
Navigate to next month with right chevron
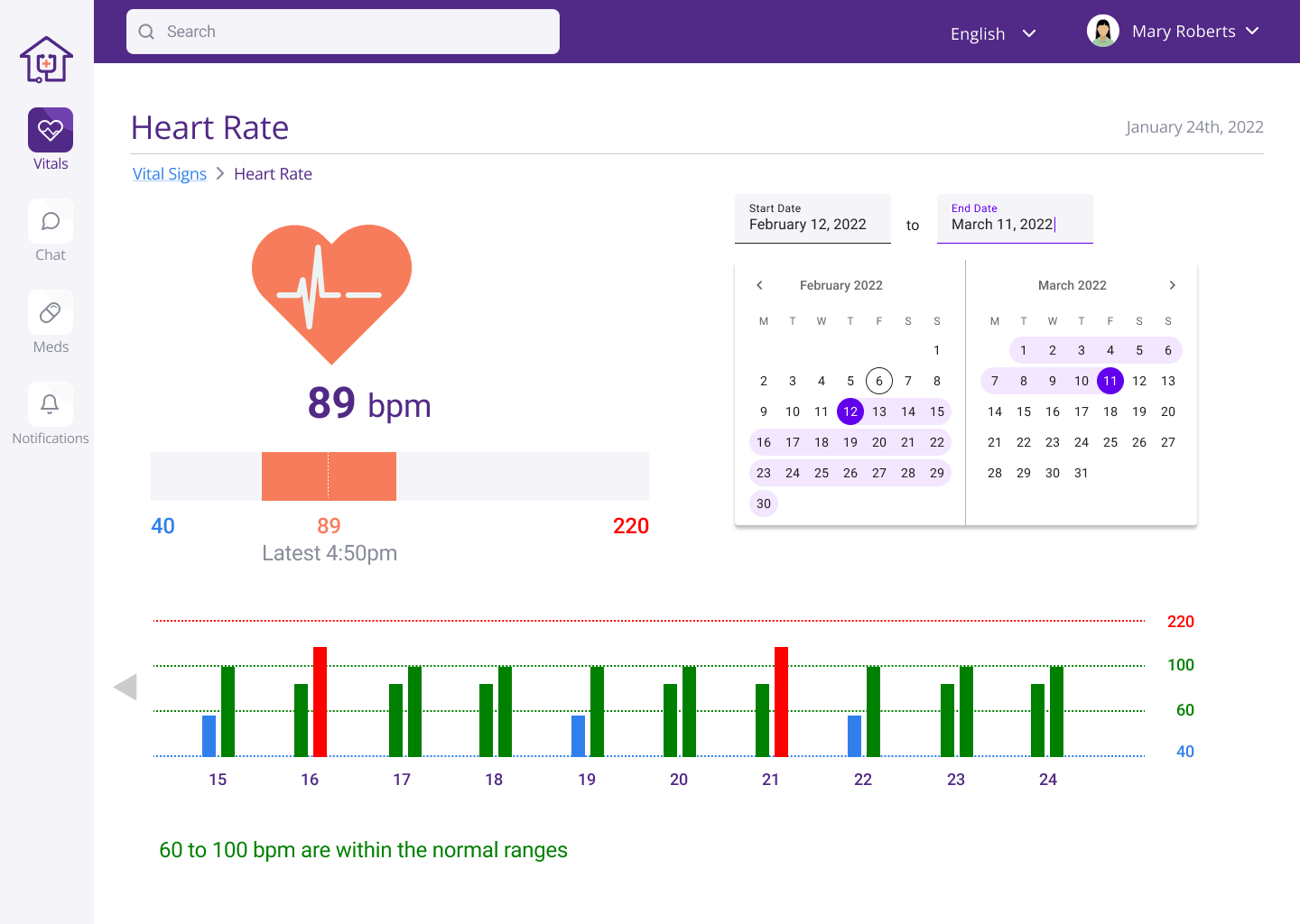(x=1172, y=284)
